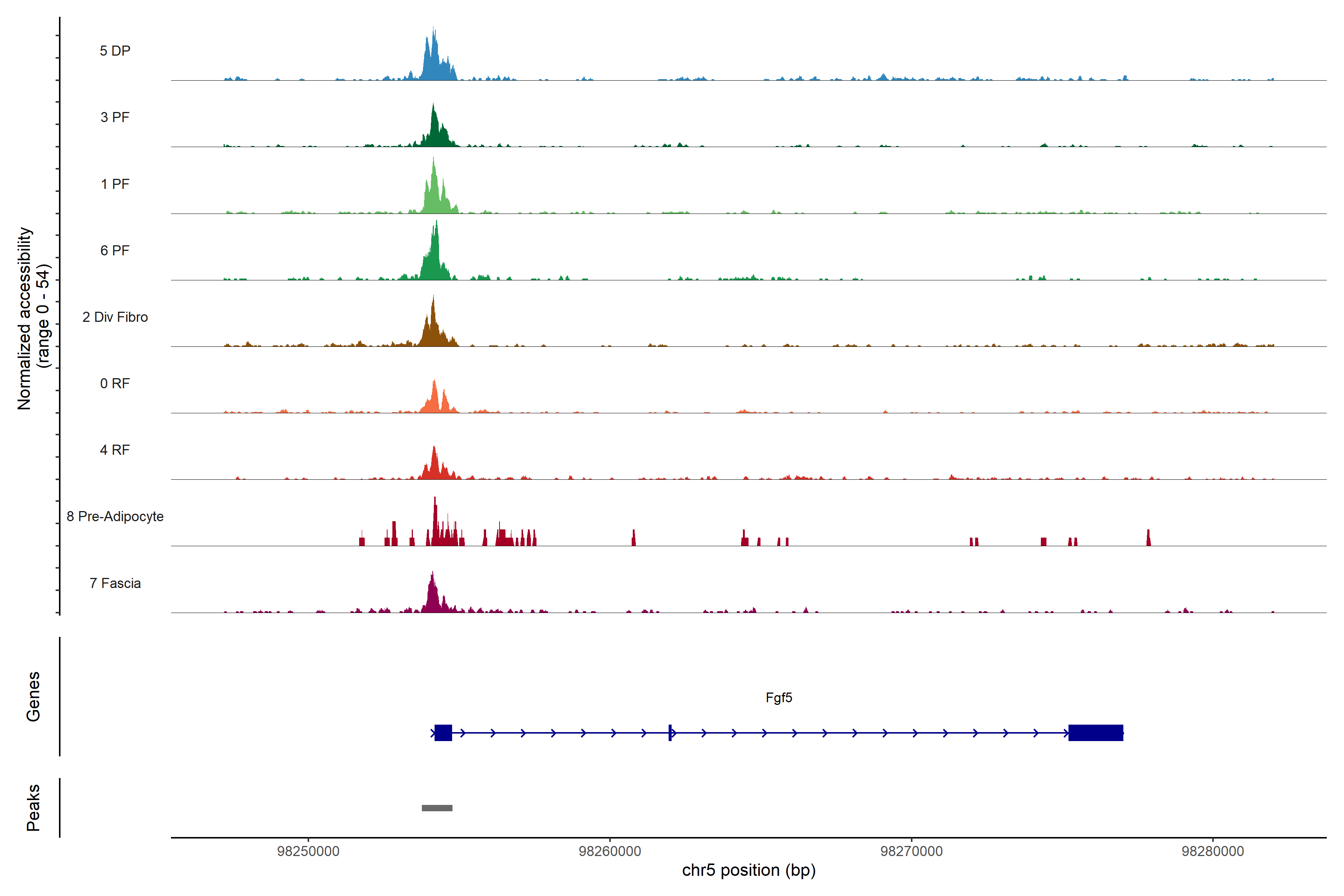Screen dimensions: 1344x896
Task: Click the 1 PF track label
Action: [115, 184]
